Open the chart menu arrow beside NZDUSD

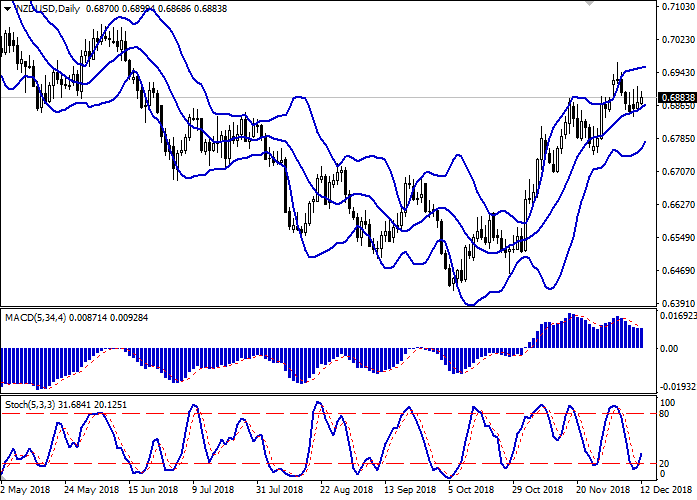(x=8, y=8)
